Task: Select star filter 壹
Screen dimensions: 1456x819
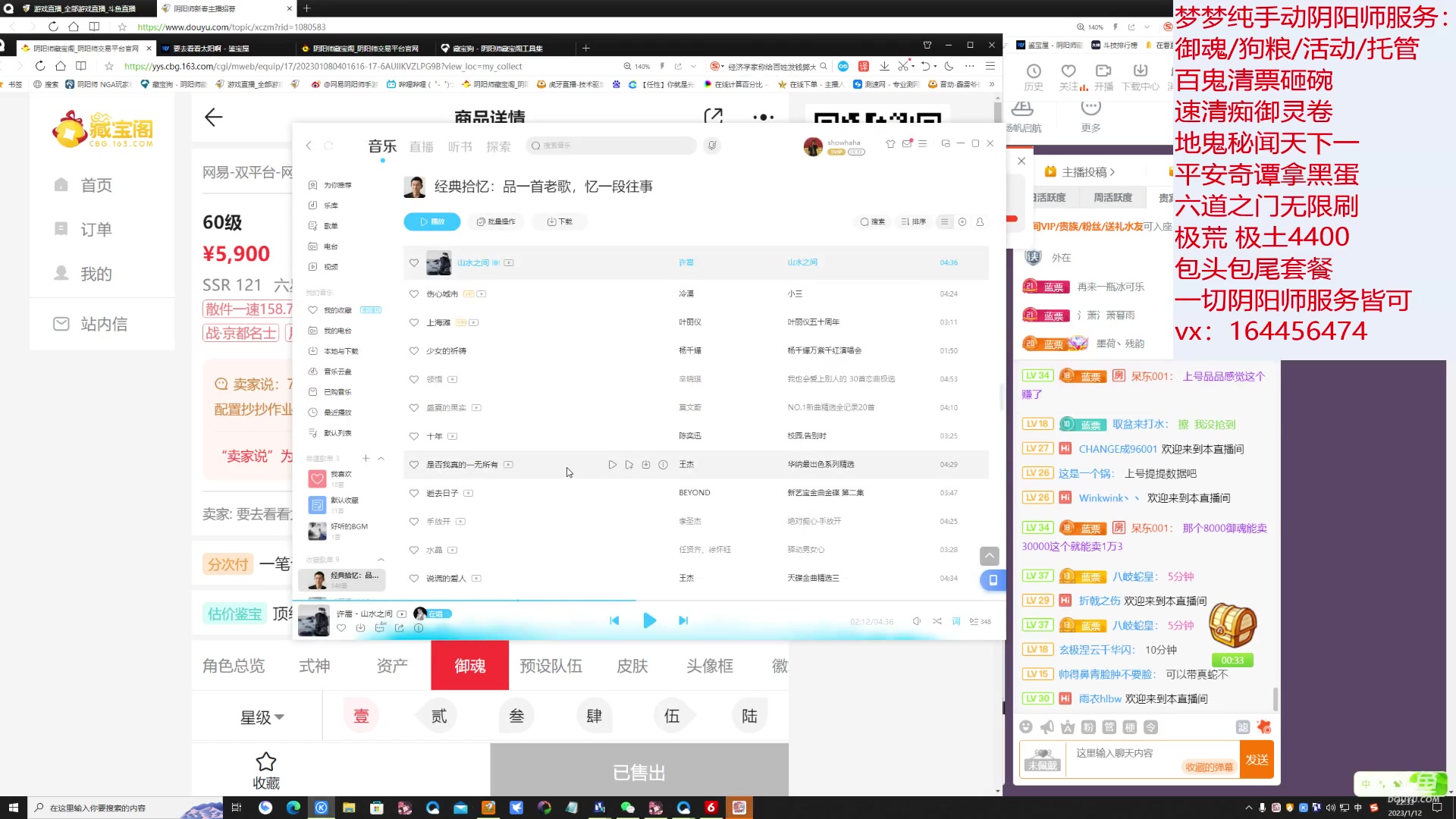Action: point(362,717)
